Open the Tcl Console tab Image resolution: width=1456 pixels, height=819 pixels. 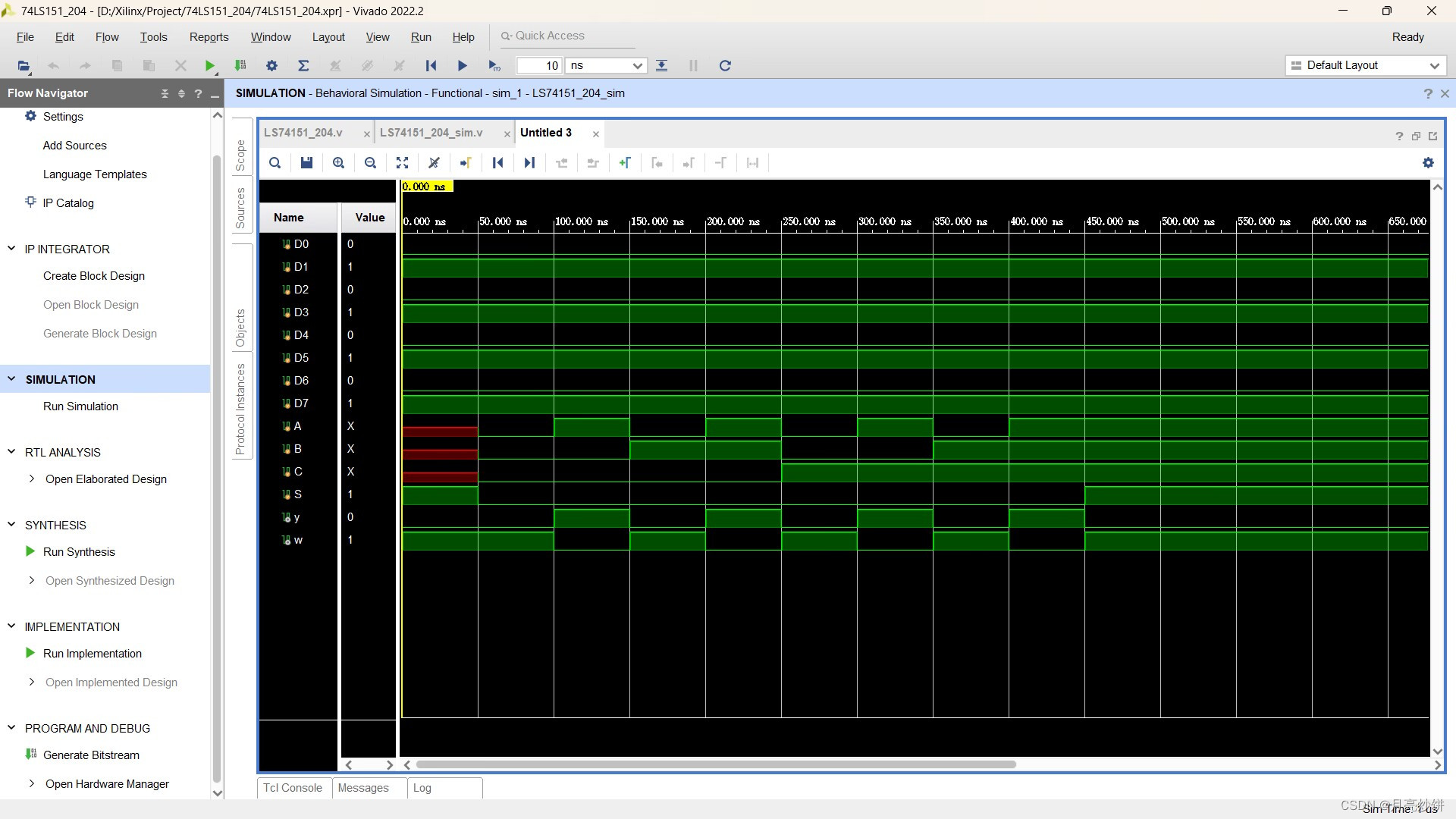click(293, 788)
